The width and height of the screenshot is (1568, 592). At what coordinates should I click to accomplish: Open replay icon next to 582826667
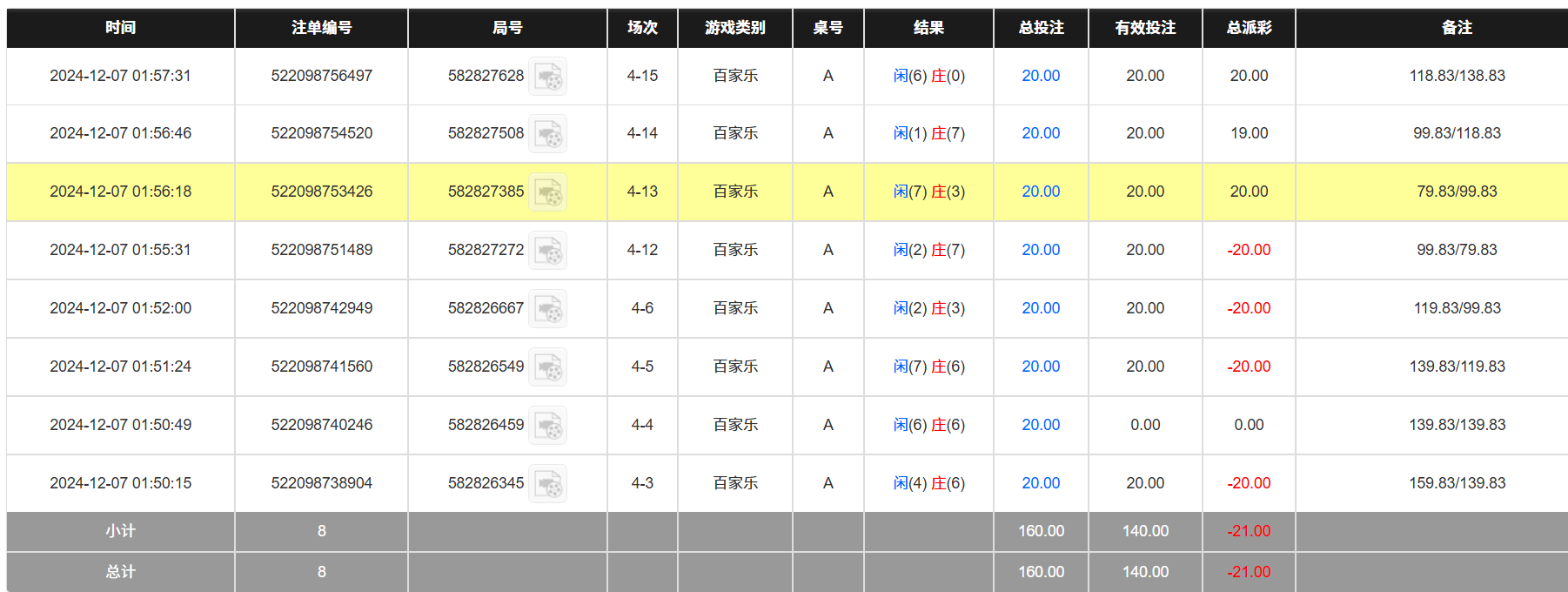(548, 309)
